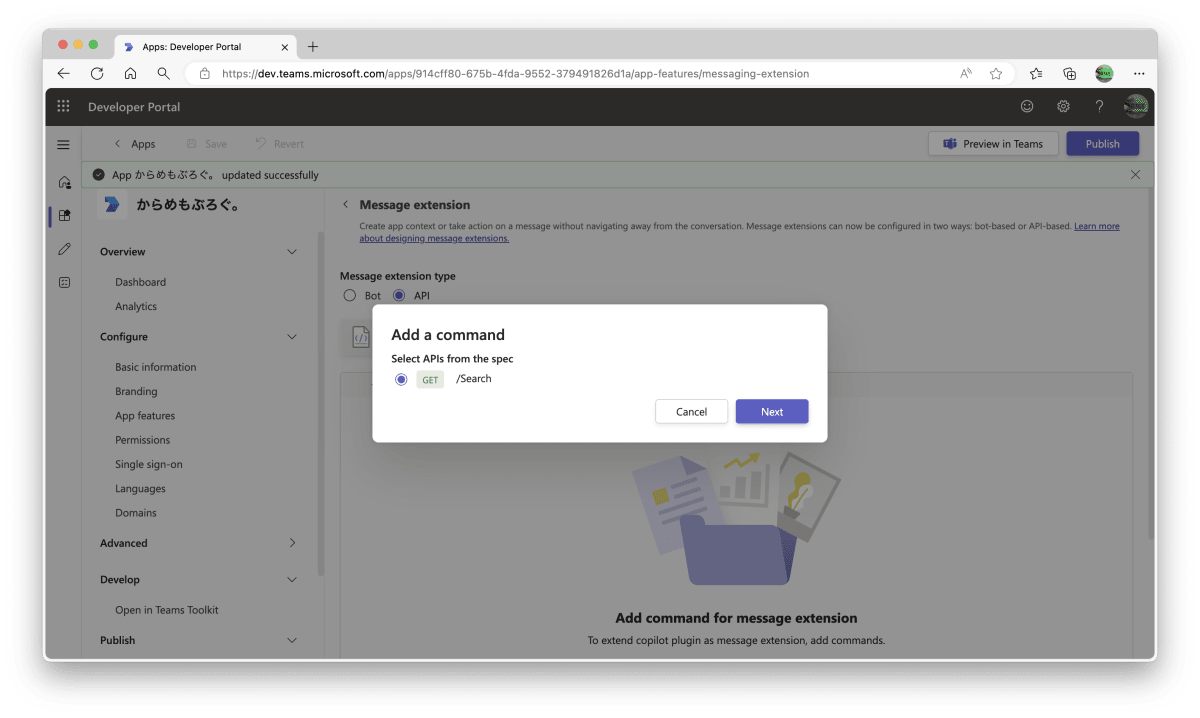The width and height of the screenshot is (1200, 718).
Task: Click the からめもぶろぐ。 app name in sidebar
Action: (188, 204)
